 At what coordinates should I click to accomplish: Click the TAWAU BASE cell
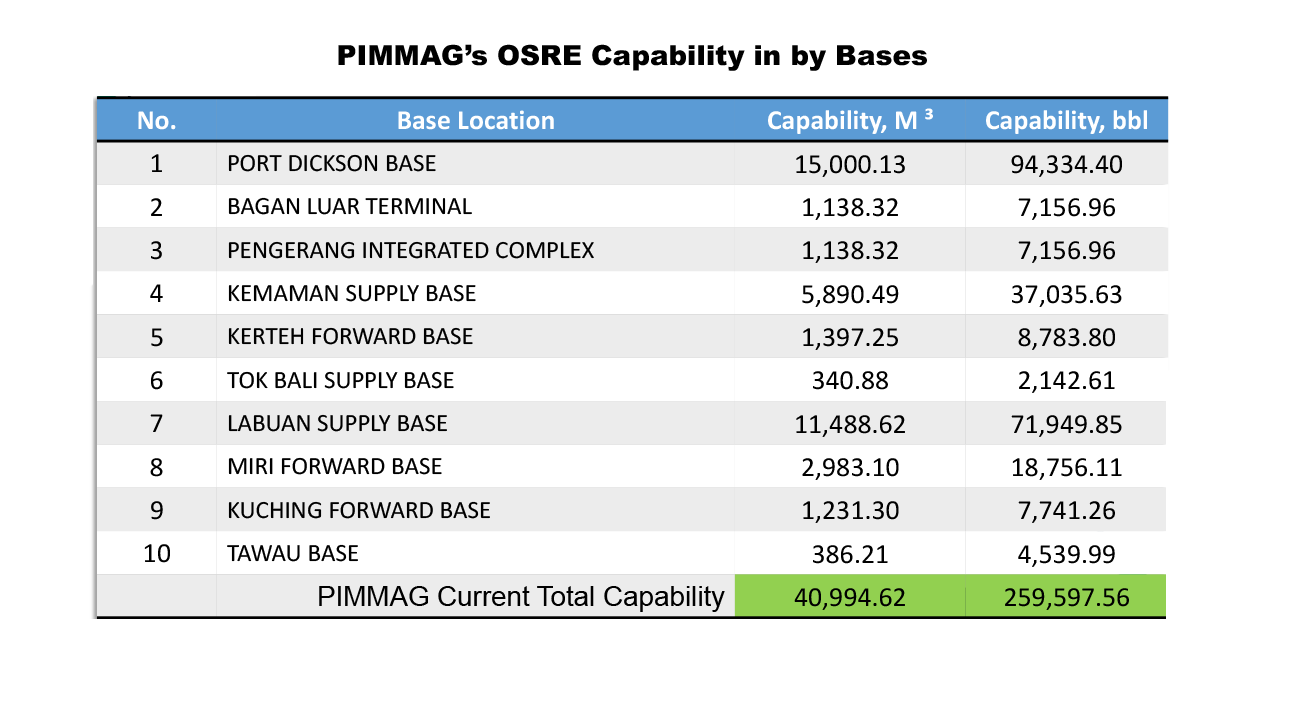(x=293, y=554)
